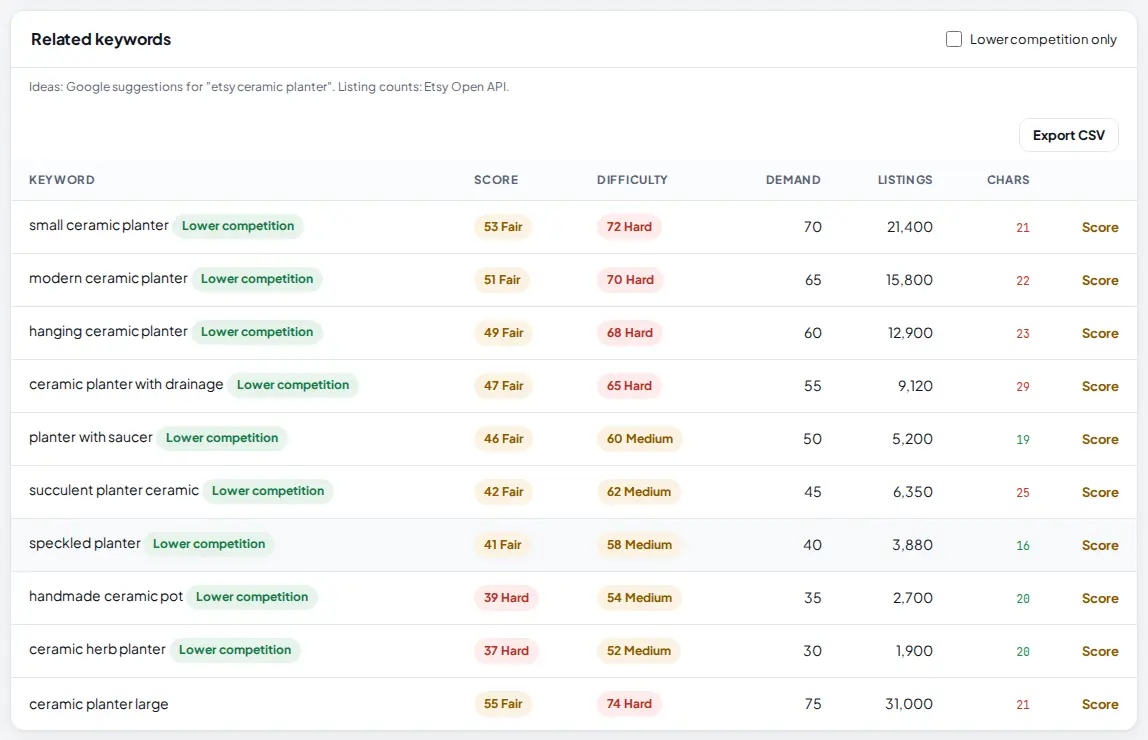Image resolution: width=1148 pixels, height=740 pixels.
Task: Click Score link for ceramic planter large
Action: 1100,704
